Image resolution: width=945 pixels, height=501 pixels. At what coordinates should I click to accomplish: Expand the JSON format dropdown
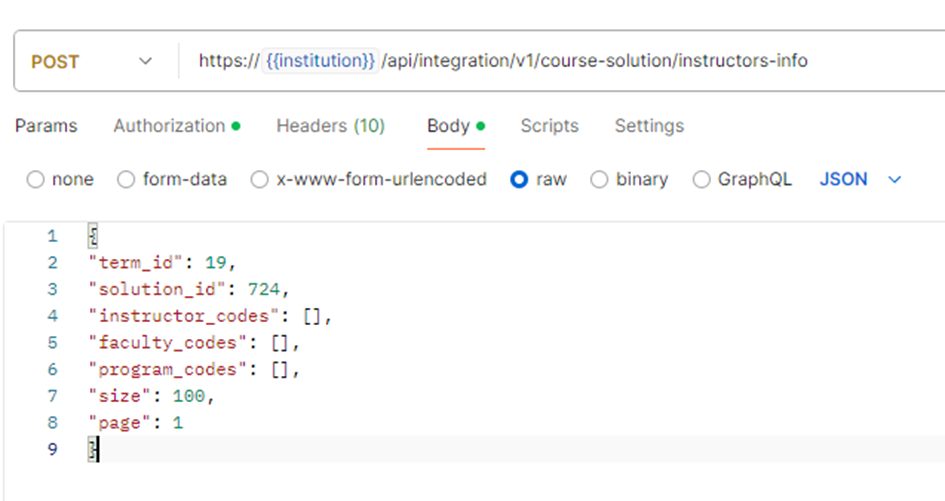point(844,180)
